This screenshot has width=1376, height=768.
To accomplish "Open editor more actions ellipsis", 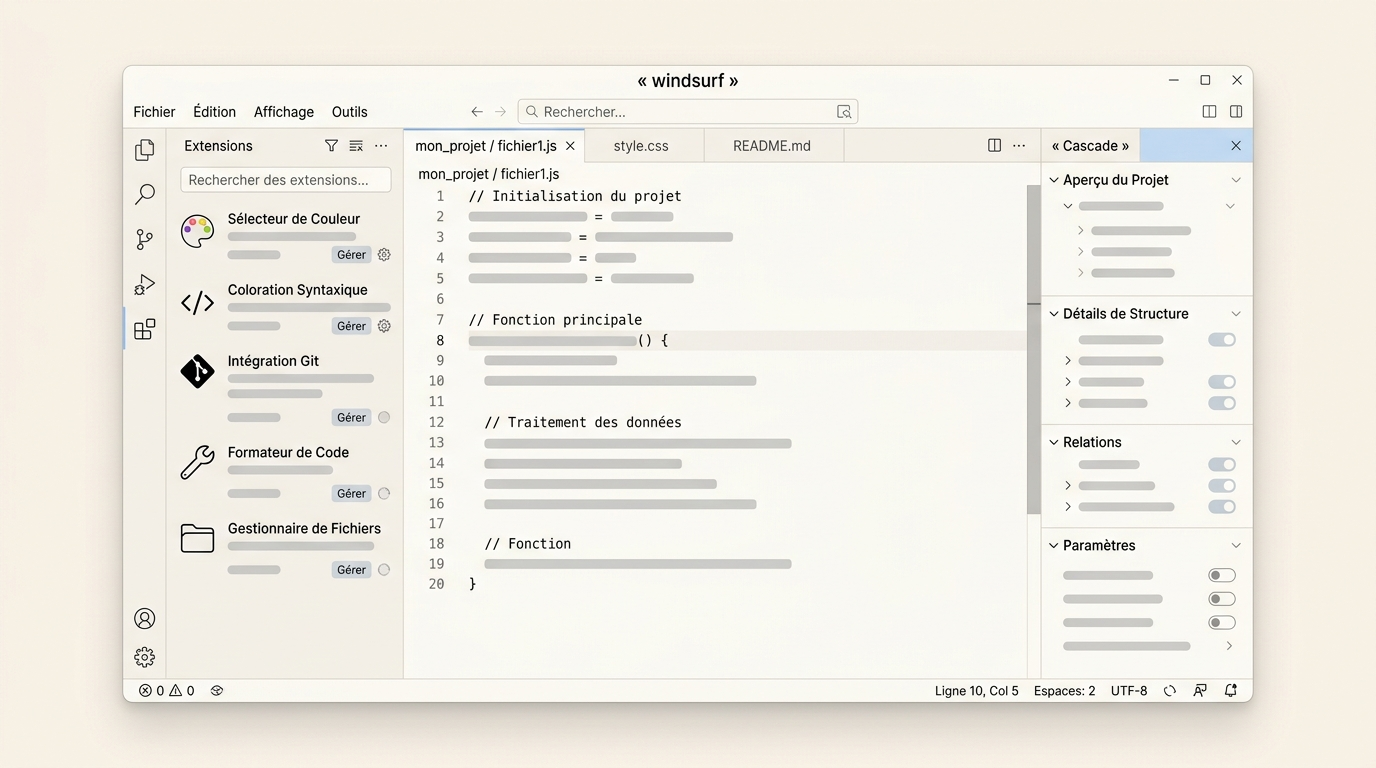I will 1019,146.
